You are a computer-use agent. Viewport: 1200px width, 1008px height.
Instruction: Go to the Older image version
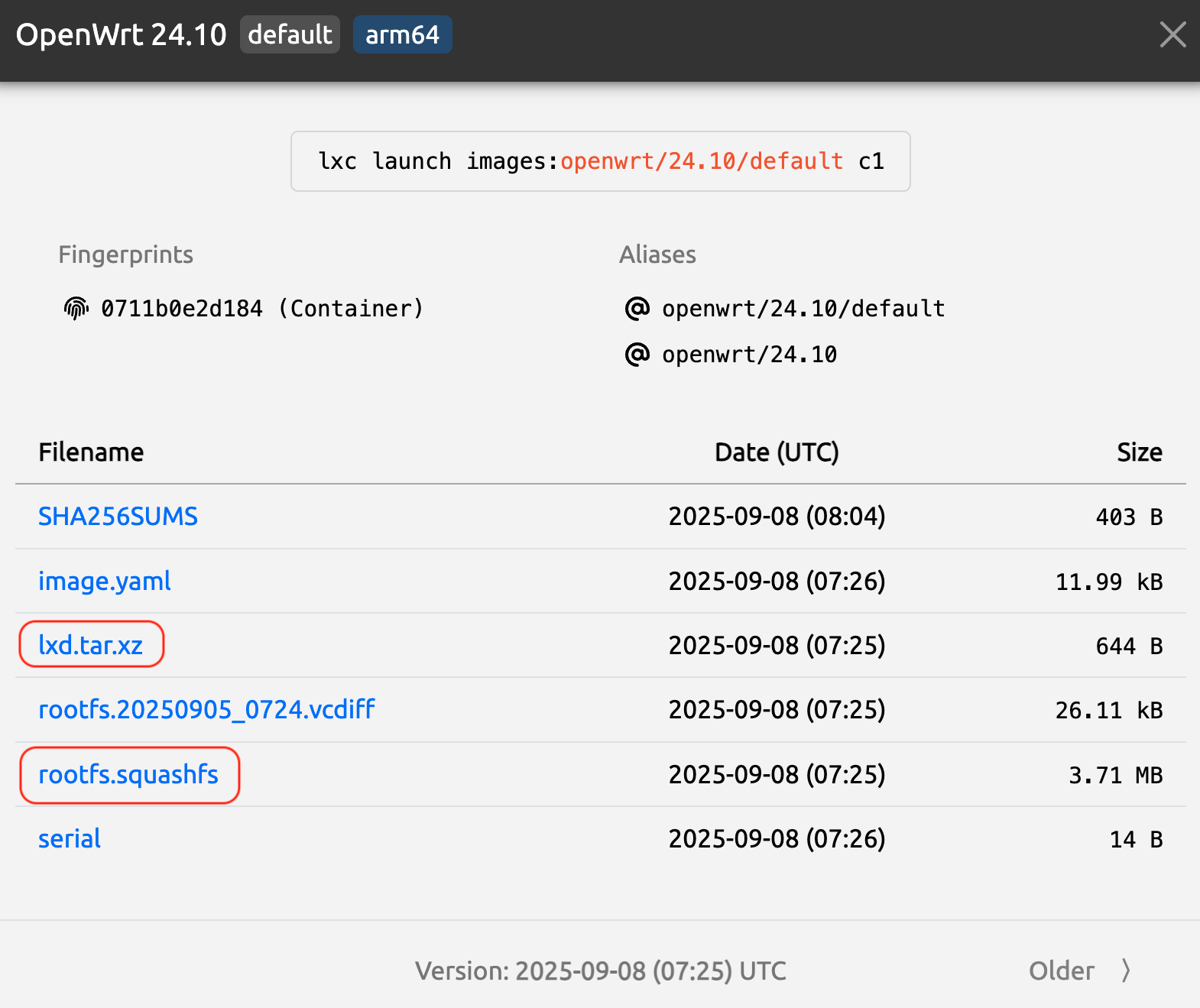(1062, 971)
